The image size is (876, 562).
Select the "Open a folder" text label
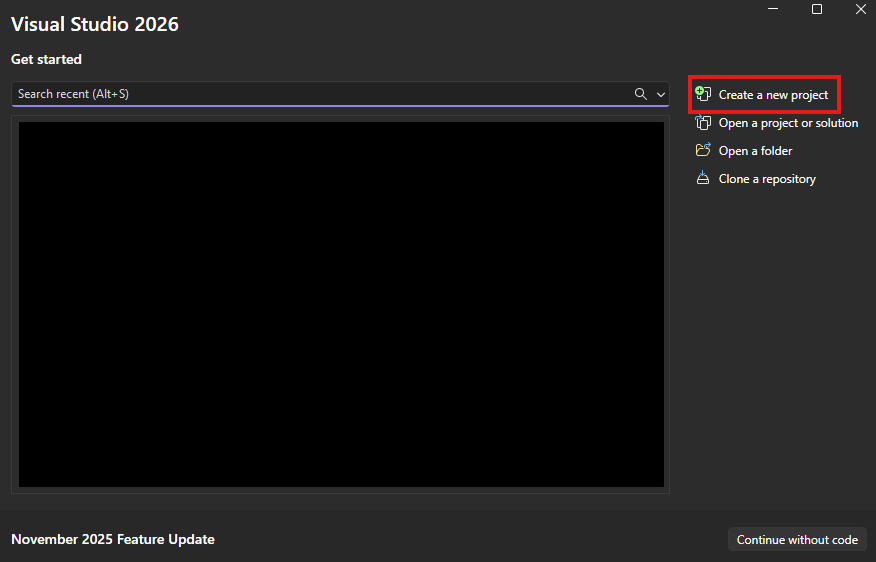pyautogui.click(x=755, y=151)
